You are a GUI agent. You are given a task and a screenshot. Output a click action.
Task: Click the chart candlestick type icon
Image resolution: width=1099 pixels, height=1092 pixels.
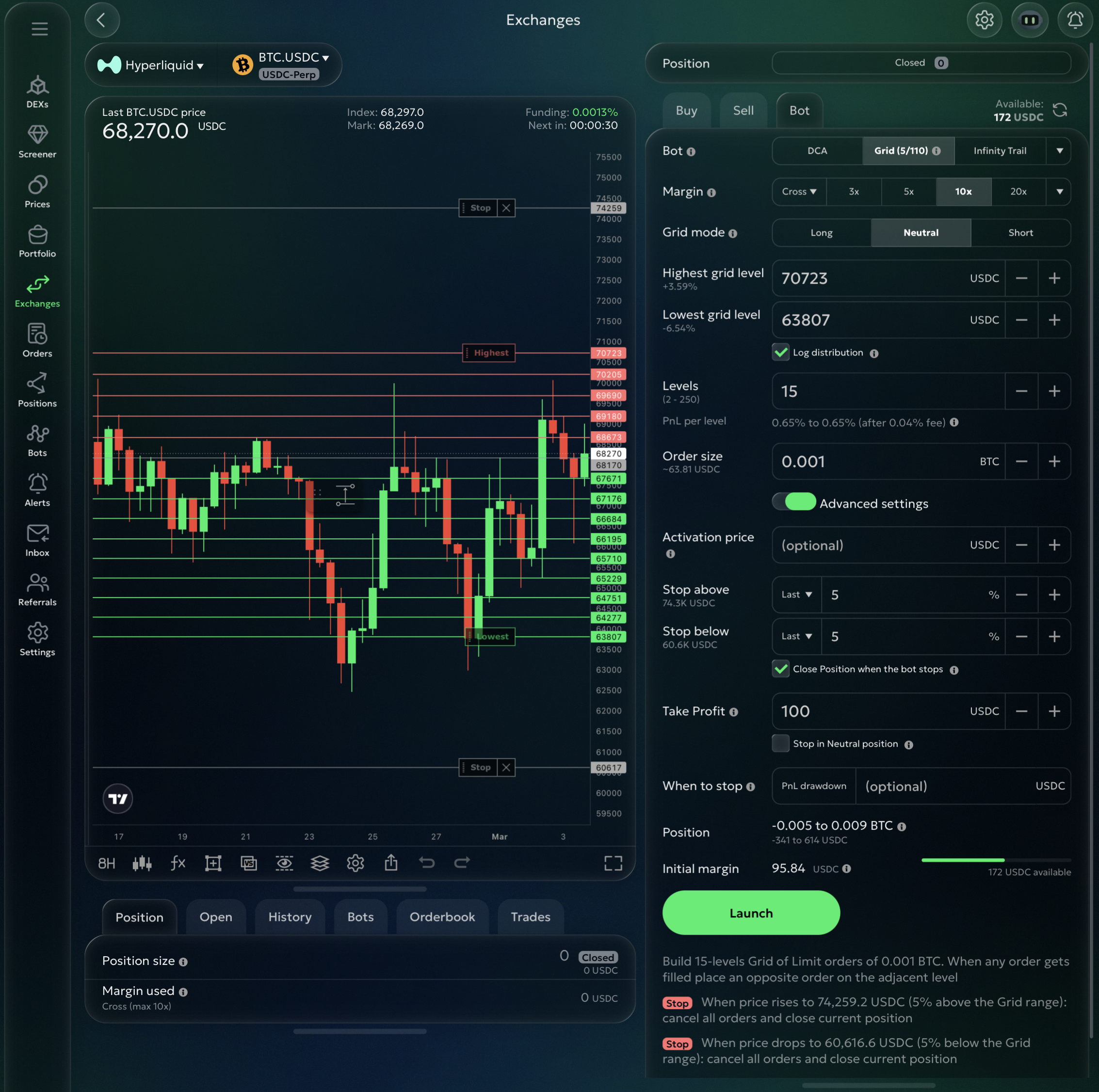tap(142, 863)
